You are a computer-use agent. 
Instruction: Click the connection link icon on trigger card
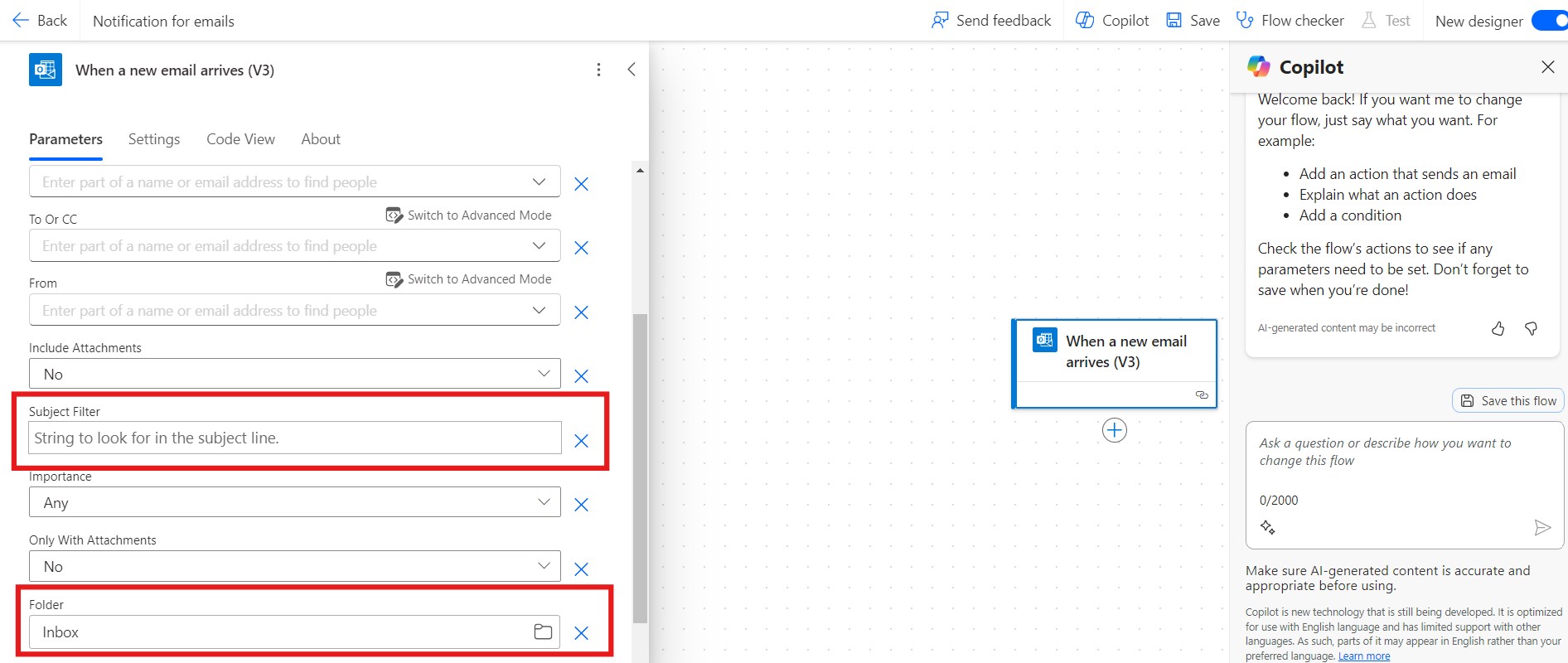click(x=1202, y=394)
